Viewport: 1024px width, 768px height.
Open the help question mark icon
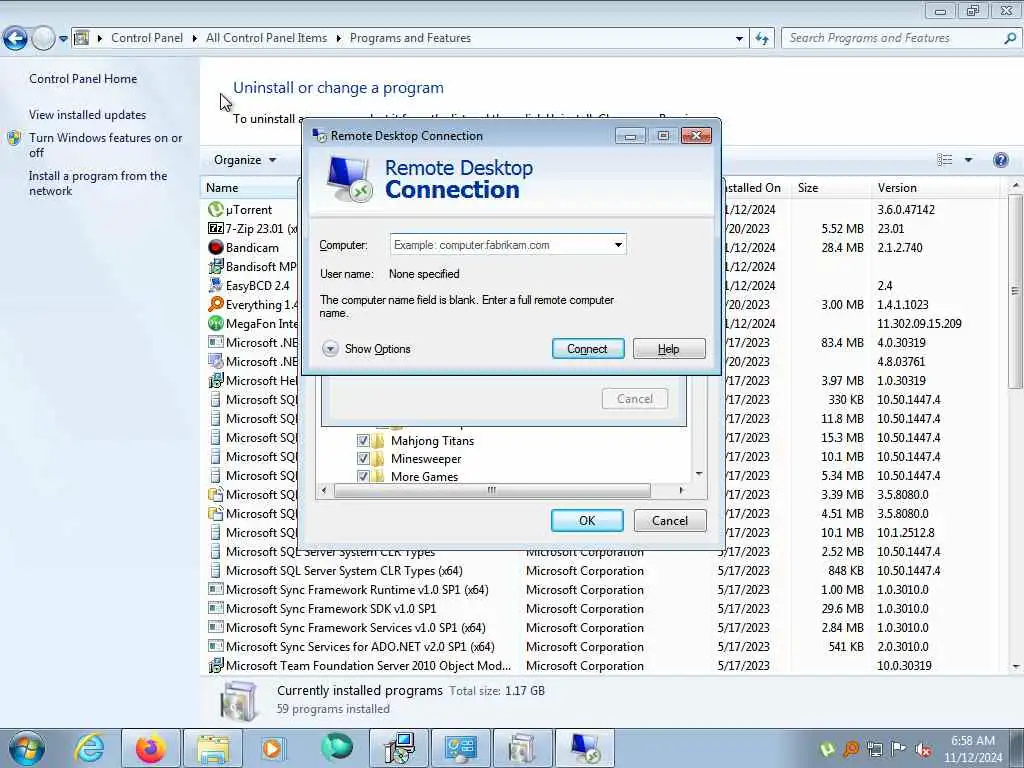point(1000,160)
